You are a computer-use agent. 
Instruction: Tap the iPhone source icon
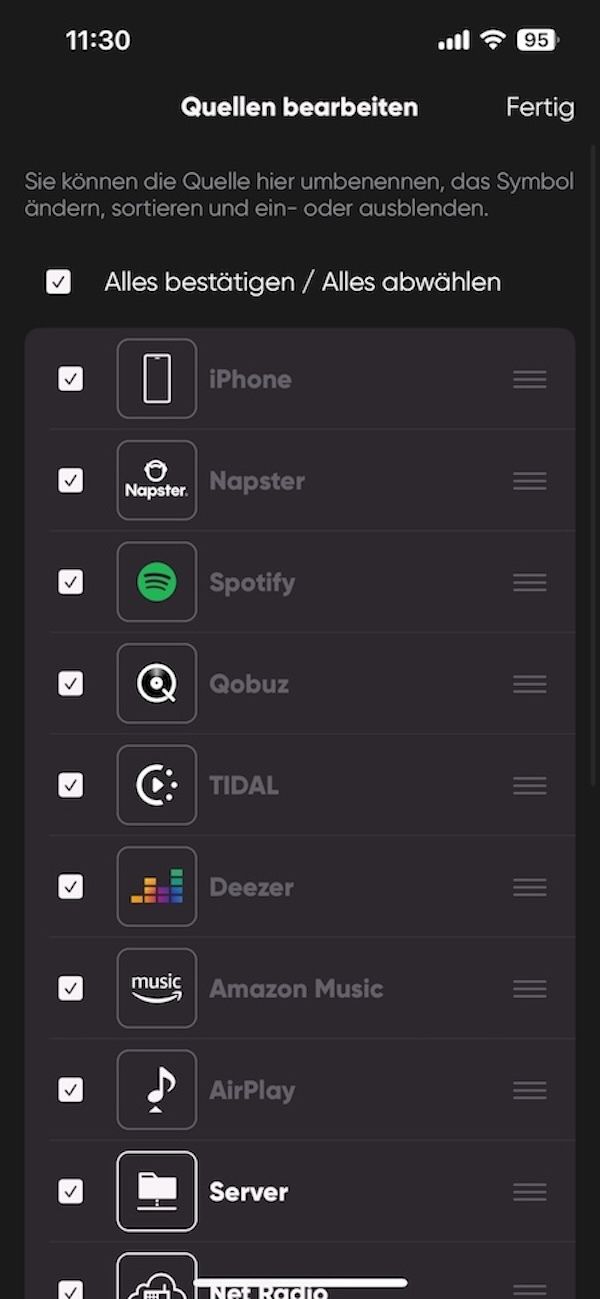(x=157, y=379)
